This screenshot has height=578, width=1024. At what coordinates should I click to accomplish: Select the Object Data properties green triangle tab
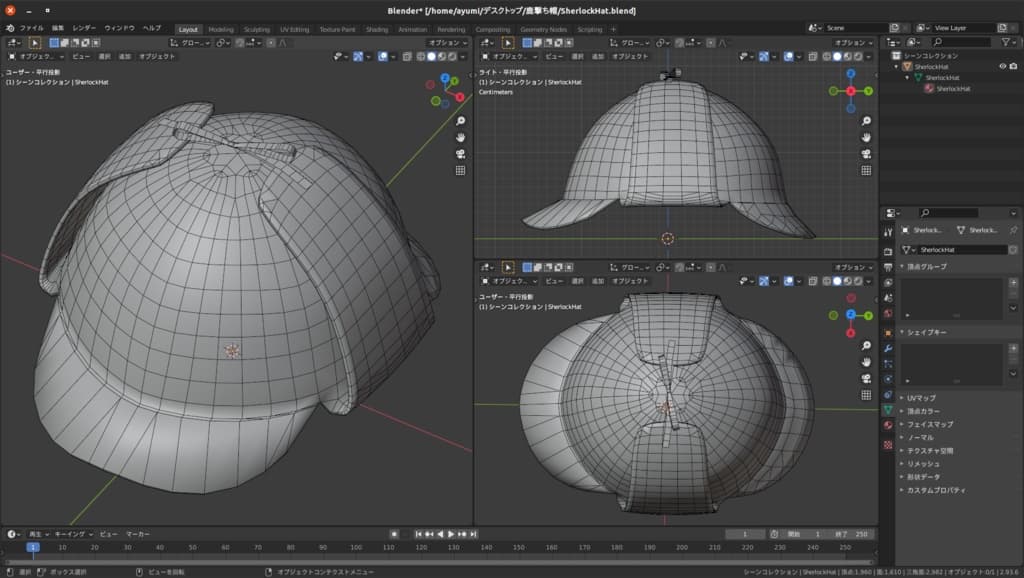point(888,410)
